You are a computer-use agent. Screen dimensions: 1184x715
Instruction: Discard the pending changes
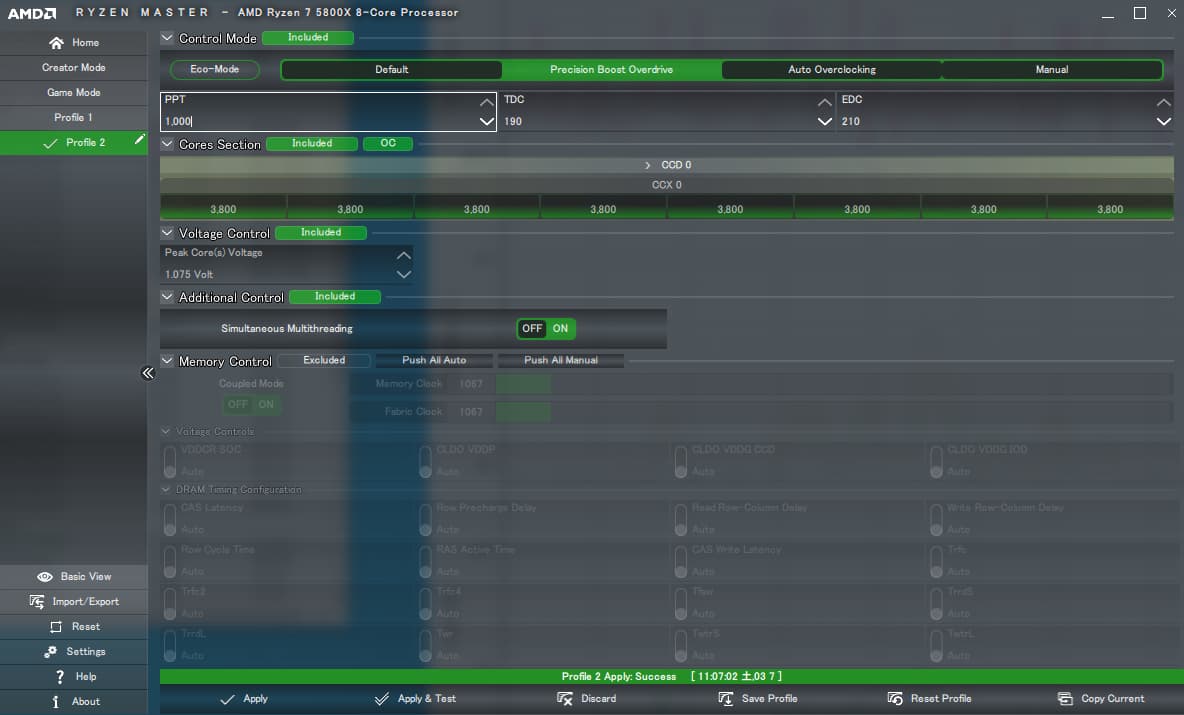coord(587,698)
